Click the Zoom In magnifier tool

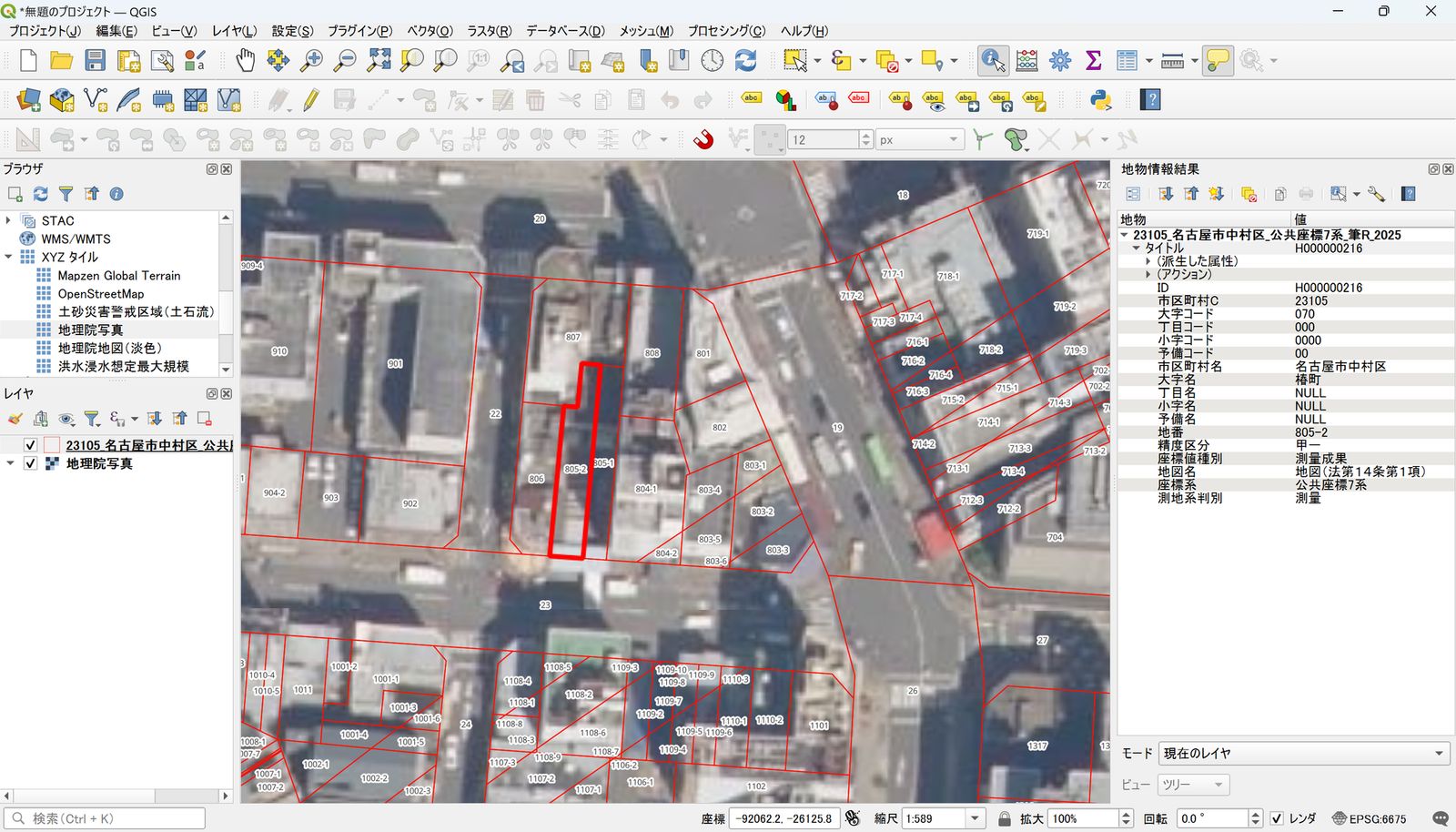click(x=311, y=61)
